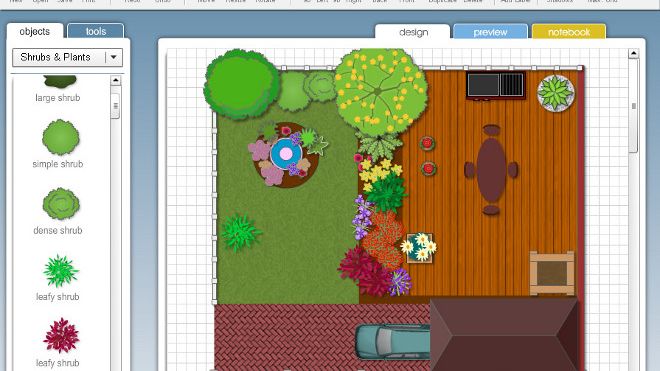
Task: Select the orange flower bush
Action: [382, 240]
